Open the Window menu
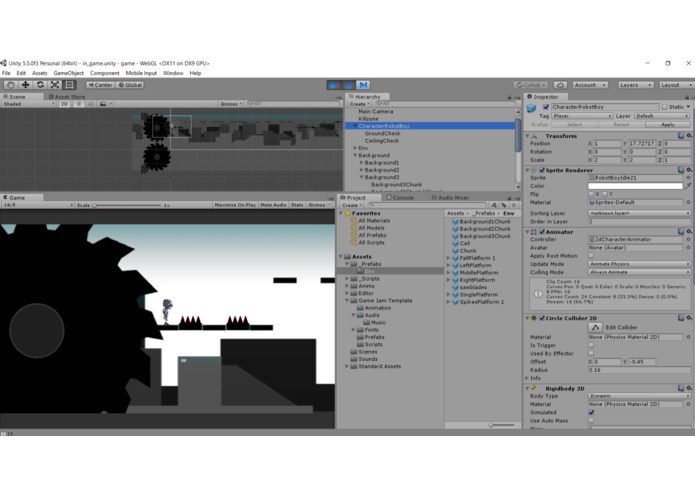Viewport: 695px width, 494px height. point(173,73)
